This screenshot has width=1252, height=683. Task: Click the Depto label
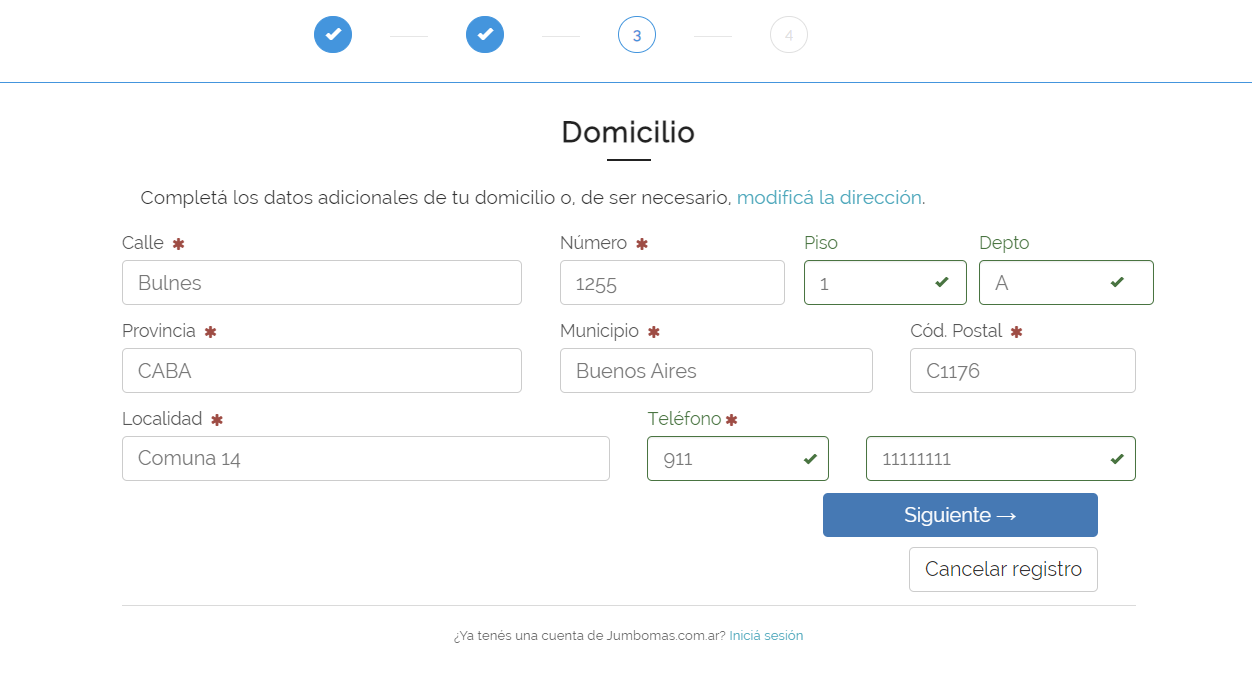coord(1004,243)
